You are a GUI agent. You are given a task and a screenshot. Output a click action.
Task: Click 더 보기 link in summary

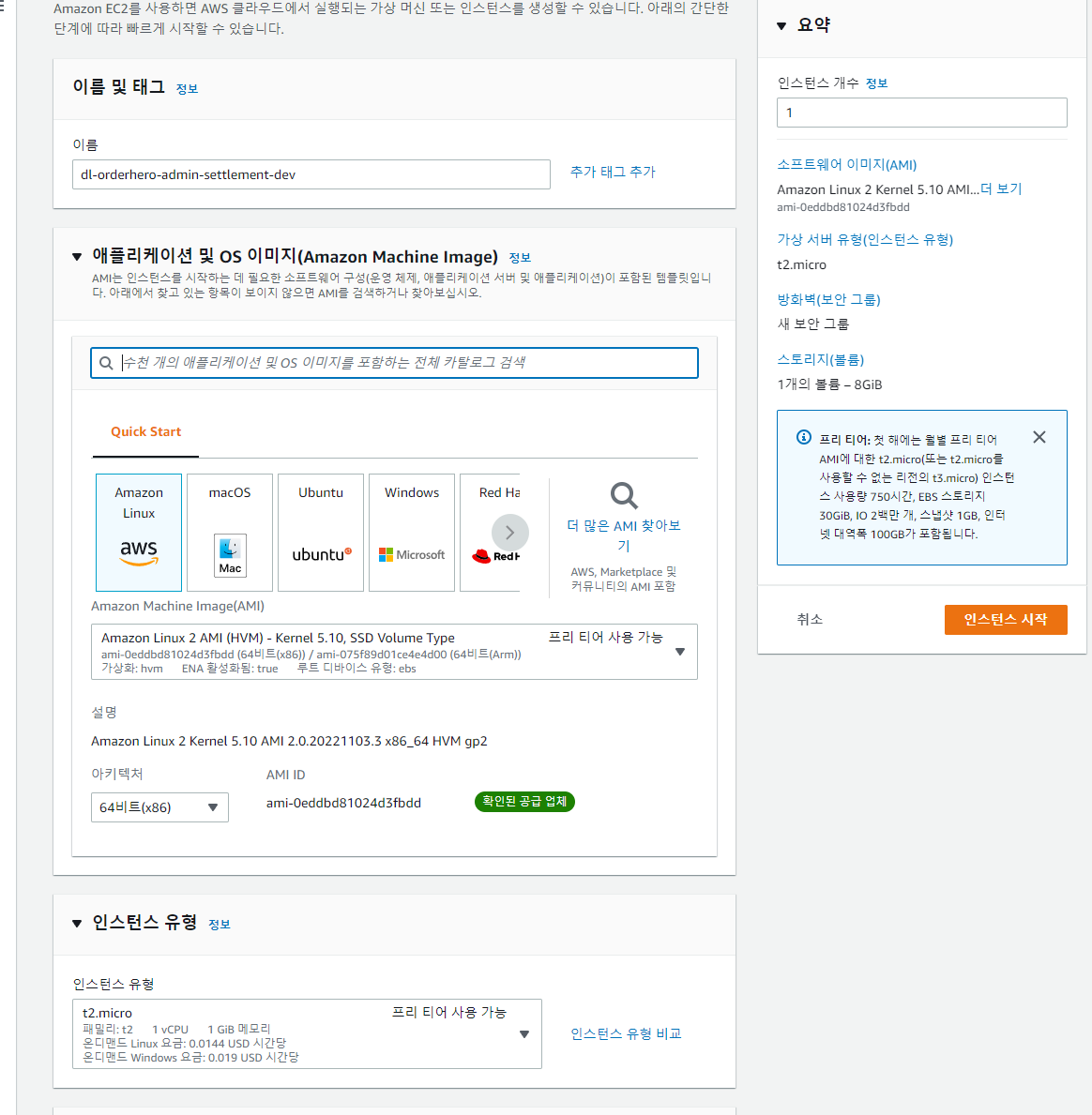point(1001,189)
